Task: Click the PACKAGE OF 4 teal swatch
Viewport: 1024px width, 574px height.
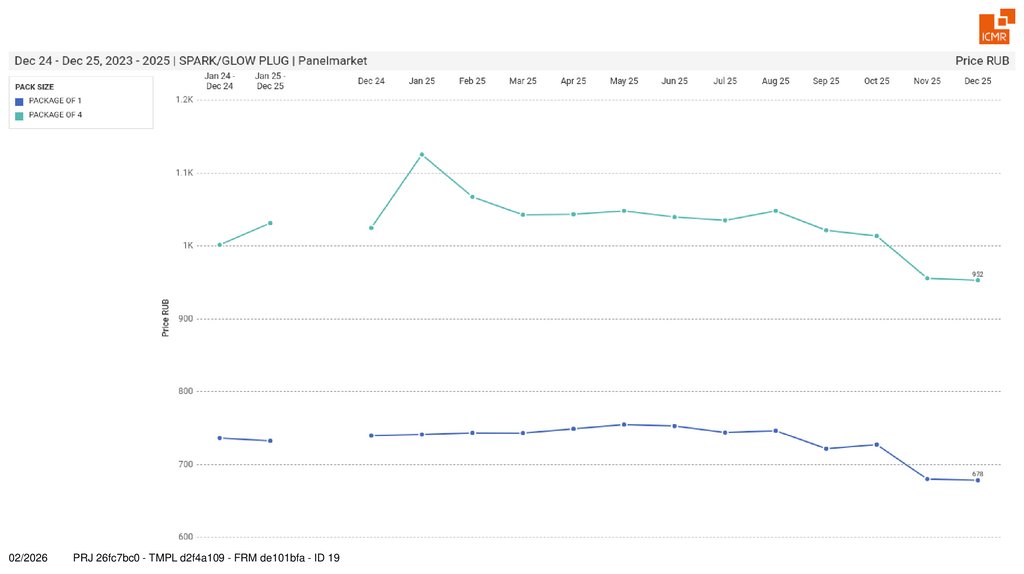Action: point(19,115)
